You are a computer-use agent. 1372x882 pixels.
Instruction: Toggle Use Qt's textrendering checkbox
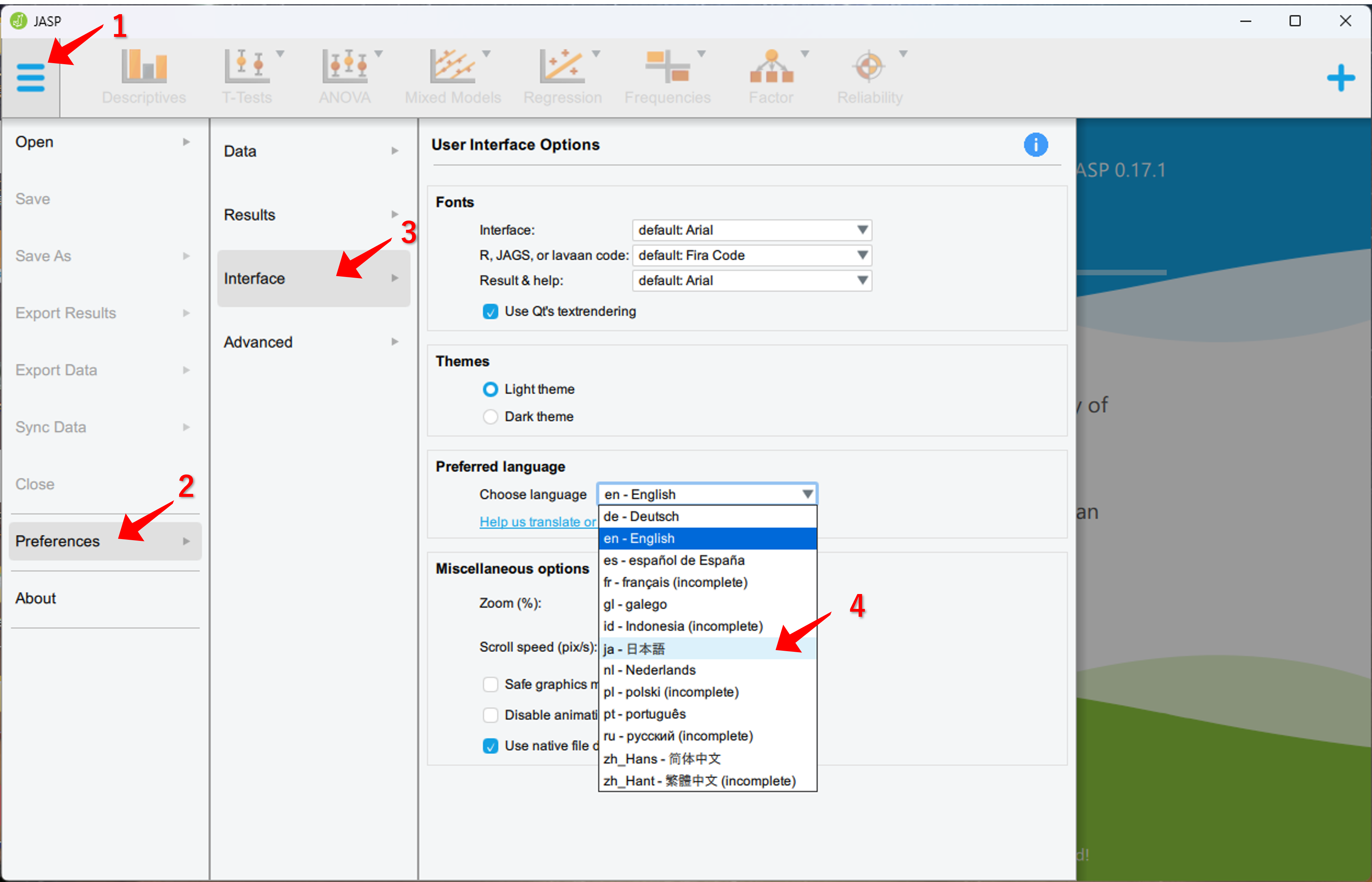click(490, 312)
